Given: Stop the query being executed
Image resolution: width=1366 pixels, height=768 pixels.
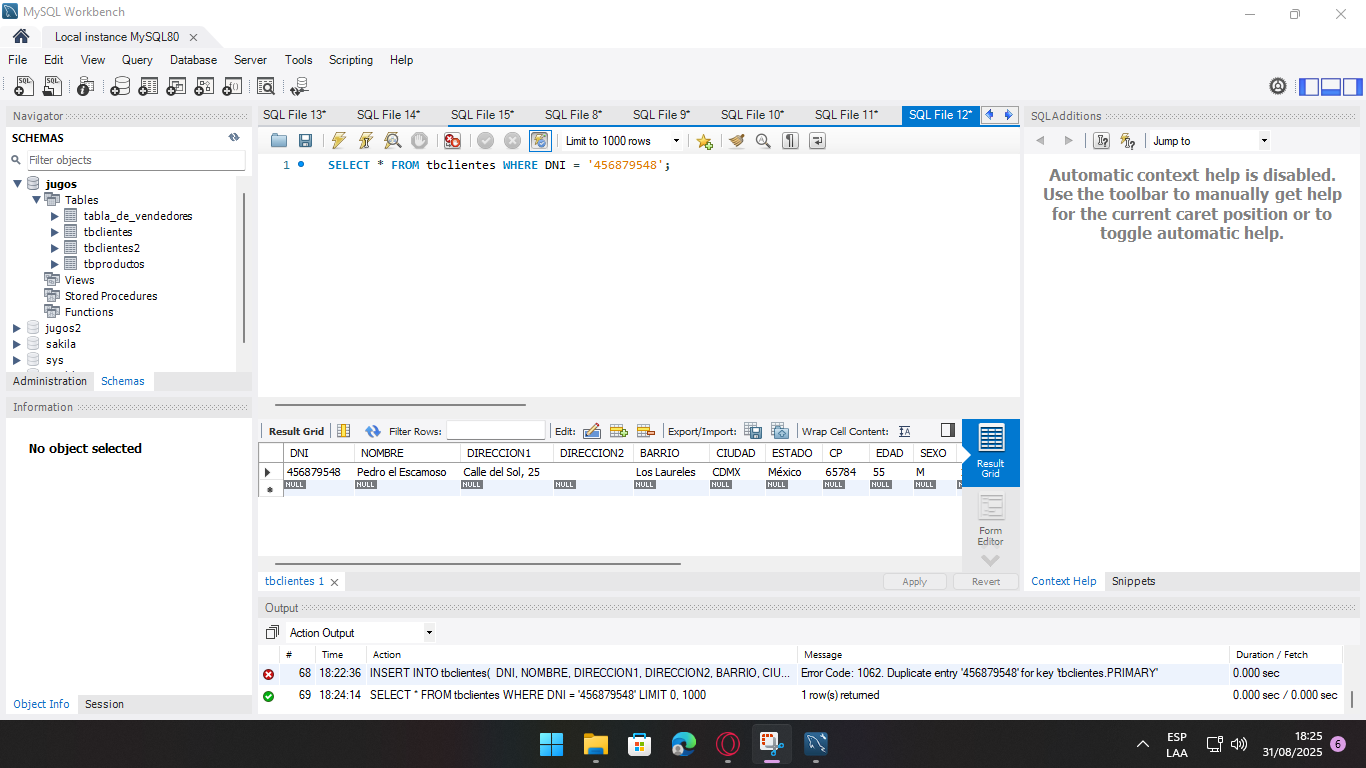Looking at the screenshot, I should coord(420,141).
